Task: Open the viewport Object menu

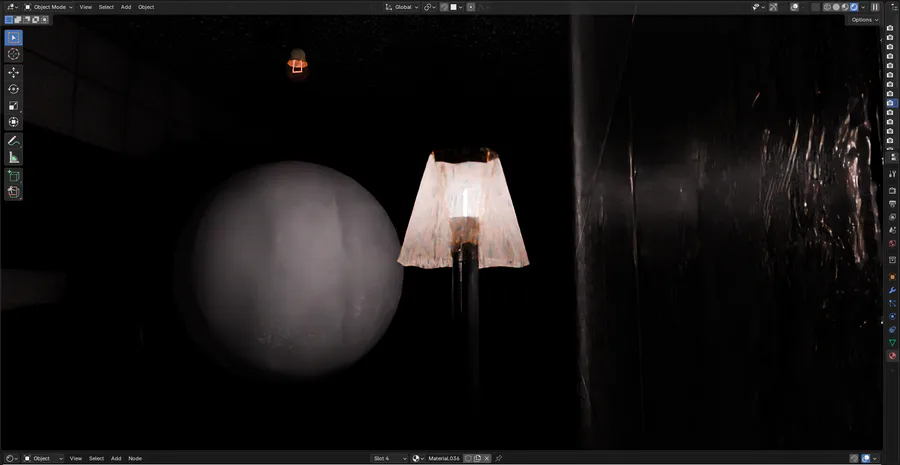Action: pyautogui.click(x=146, y=7)
